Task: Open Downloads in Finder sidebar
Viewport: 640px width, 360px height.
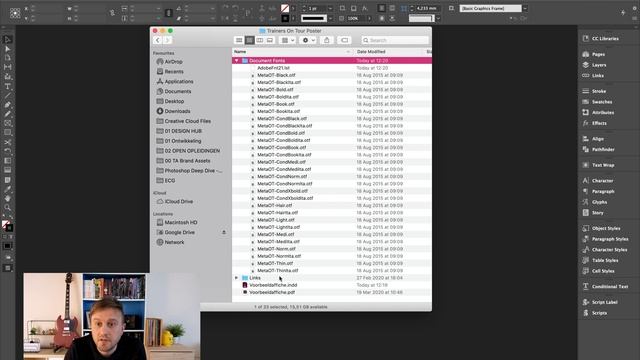Action: [173, 111]
